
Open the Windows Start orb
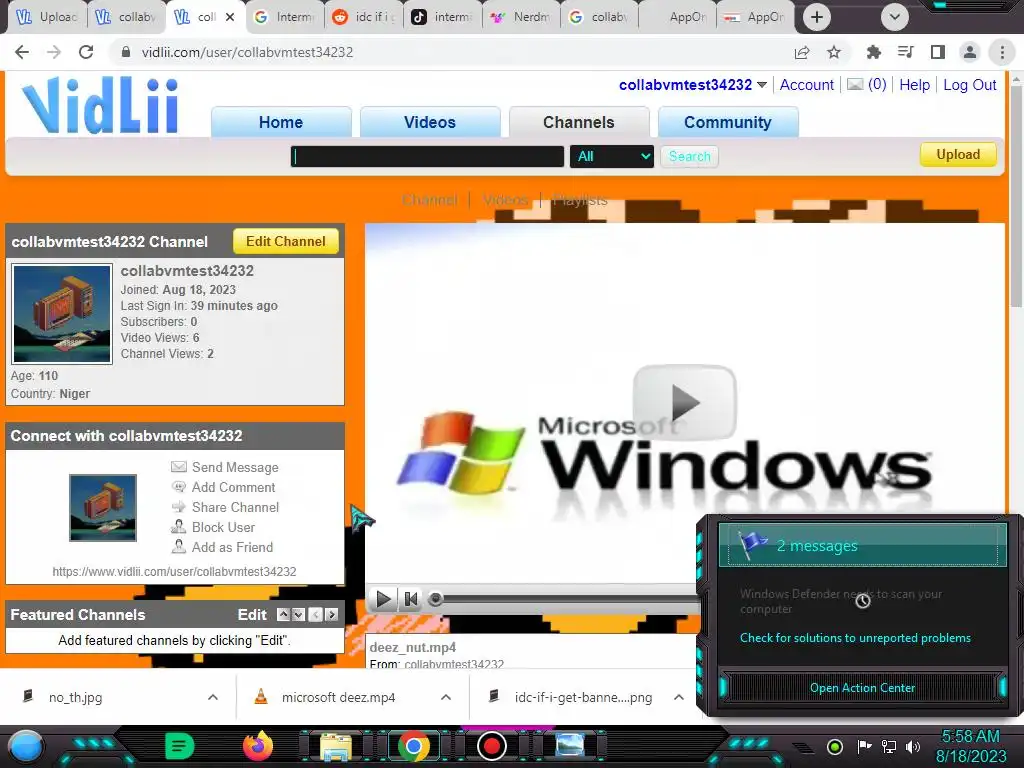[x=26, y=746]
